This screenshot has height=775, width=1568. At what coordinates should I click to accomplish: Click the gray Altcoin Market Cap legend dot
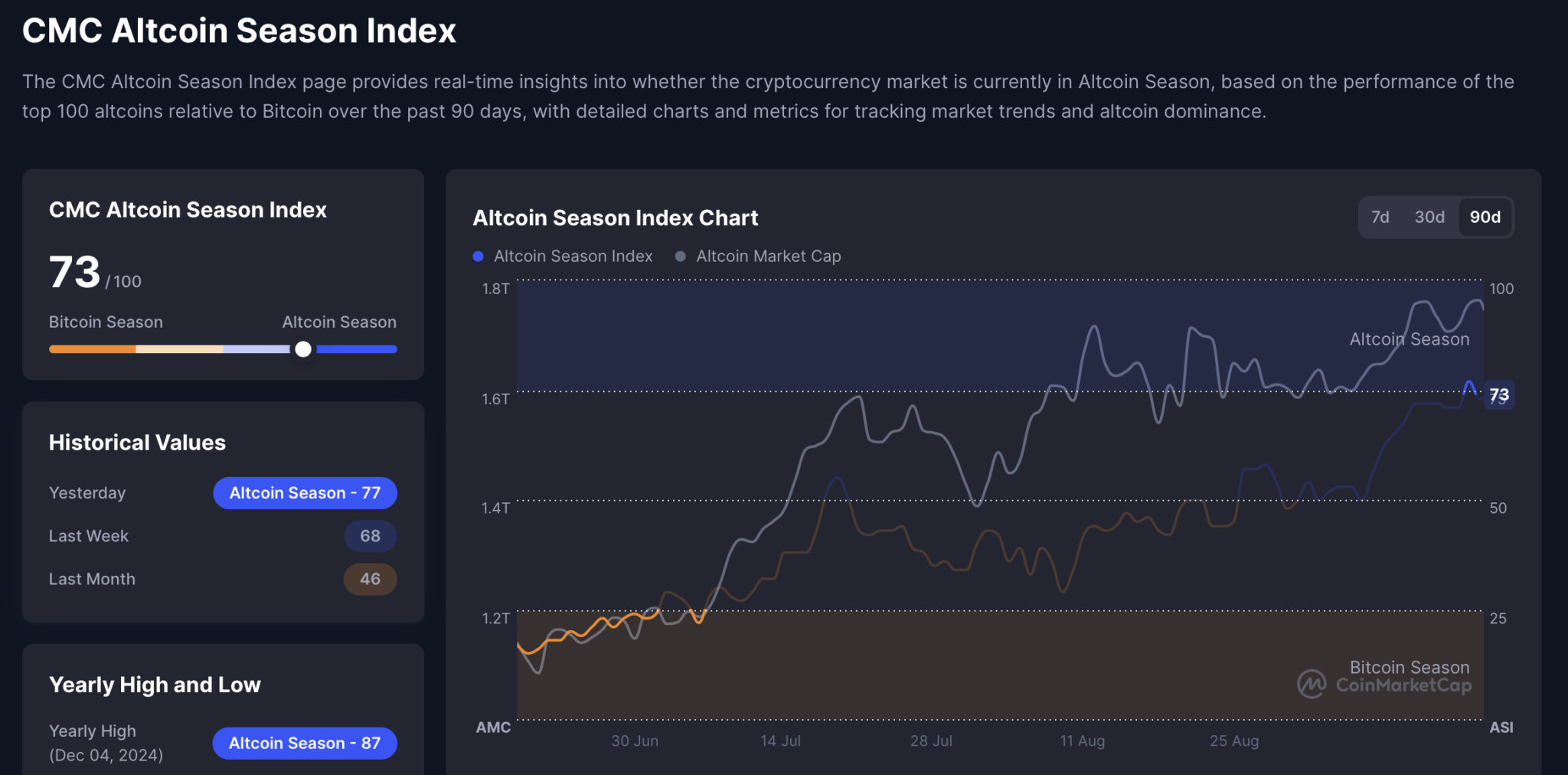(x=680, y=256)
